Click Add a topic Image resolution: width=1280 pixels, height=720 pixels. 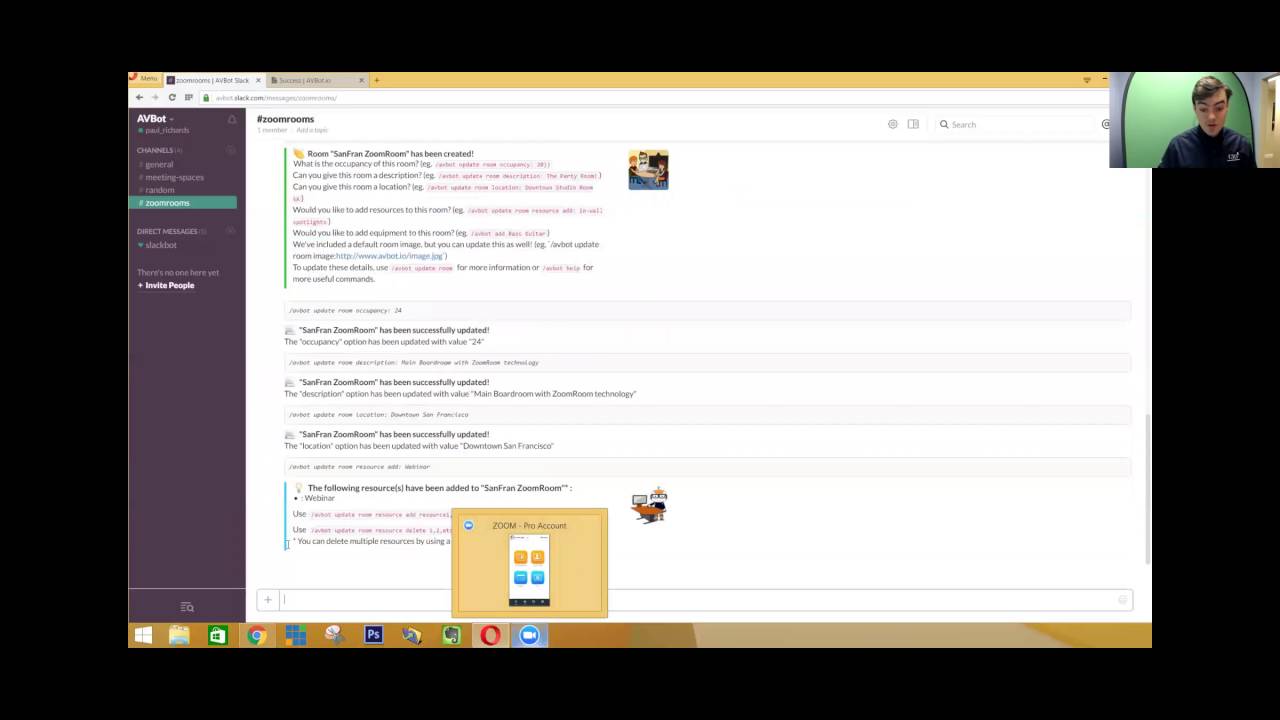(312, 130)
